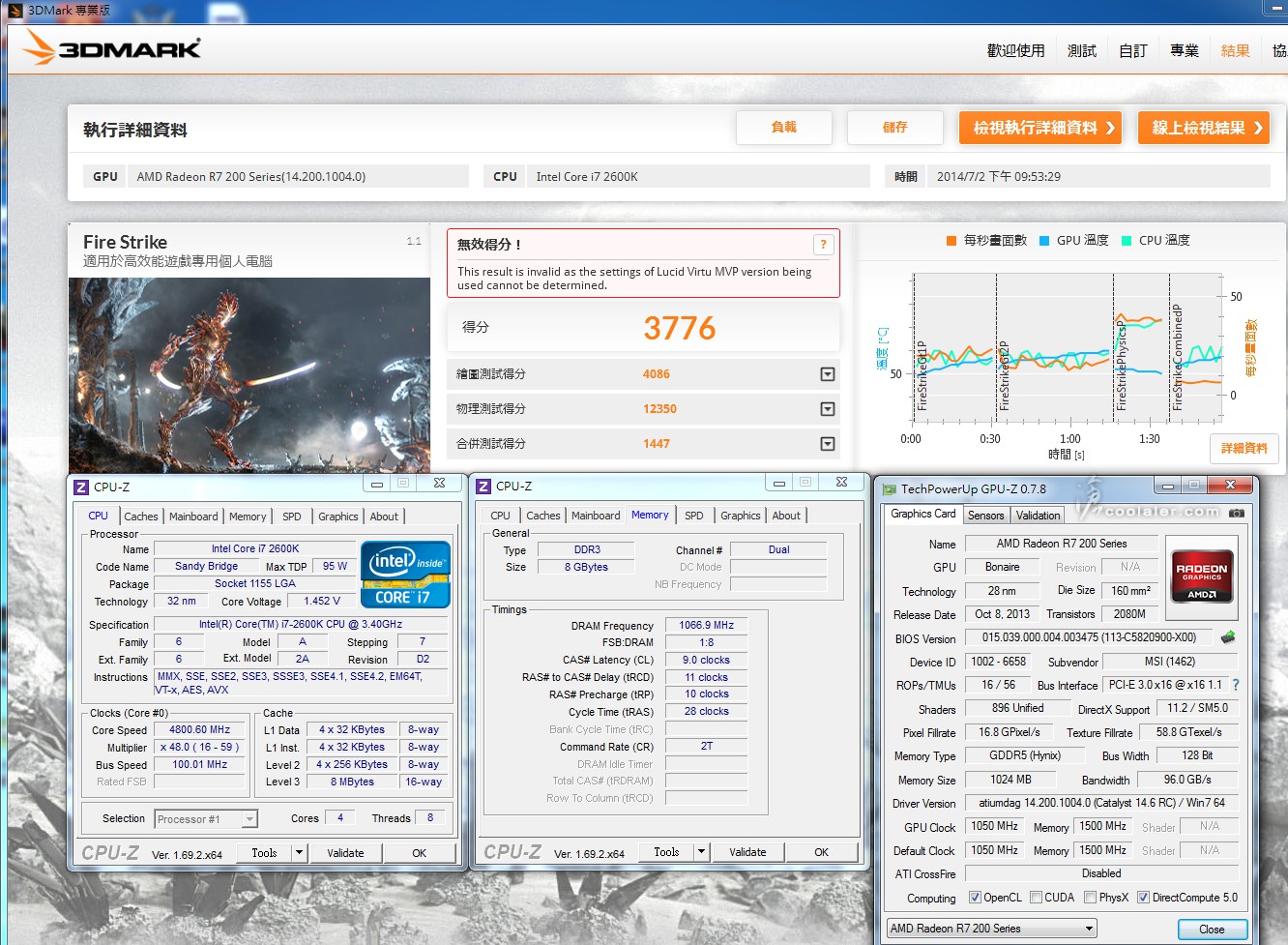1288x945 pixels.
Task: Click OK in left CPU-Z window
Action: click(x=419, y=853)
